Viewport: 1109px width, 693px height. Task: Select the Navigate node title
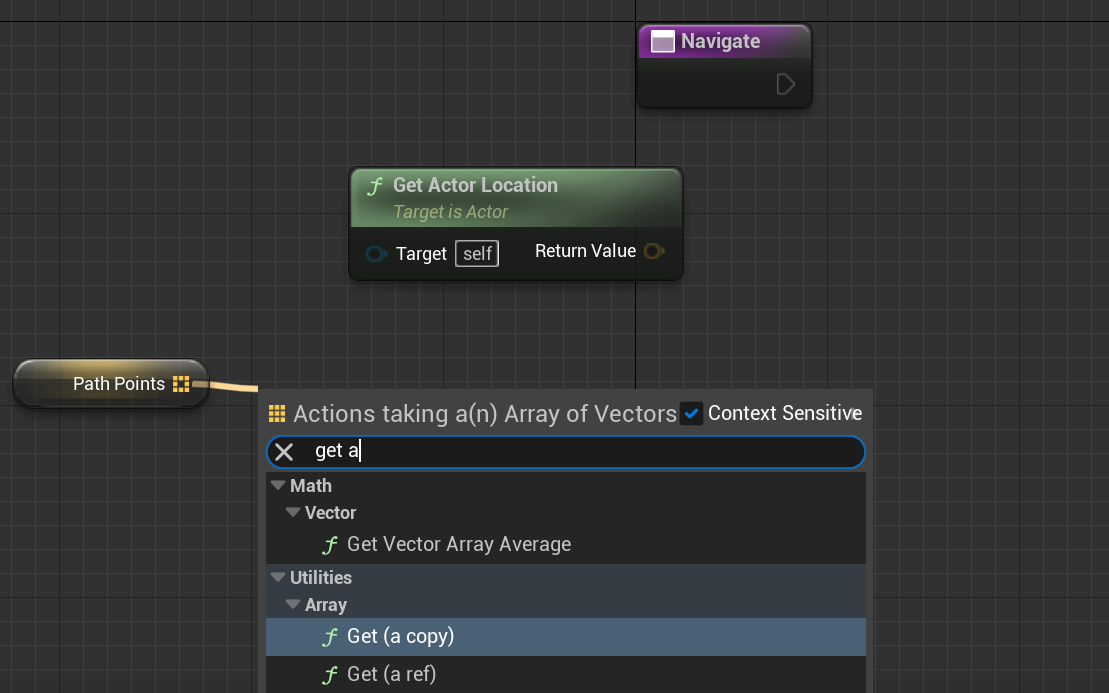coord(720,42)
